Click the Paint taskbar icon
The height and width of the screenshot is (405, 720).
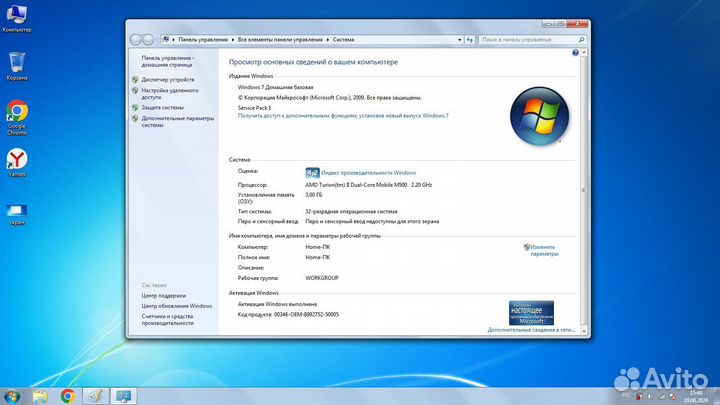[96, 396]
